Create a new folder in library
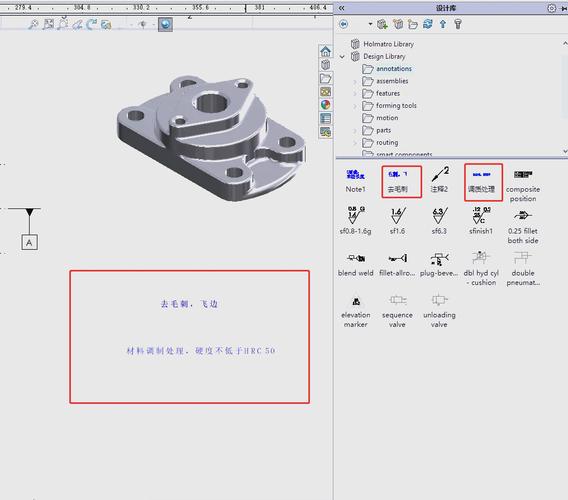This screenshot has width=568, height=500. click(413, 24)
